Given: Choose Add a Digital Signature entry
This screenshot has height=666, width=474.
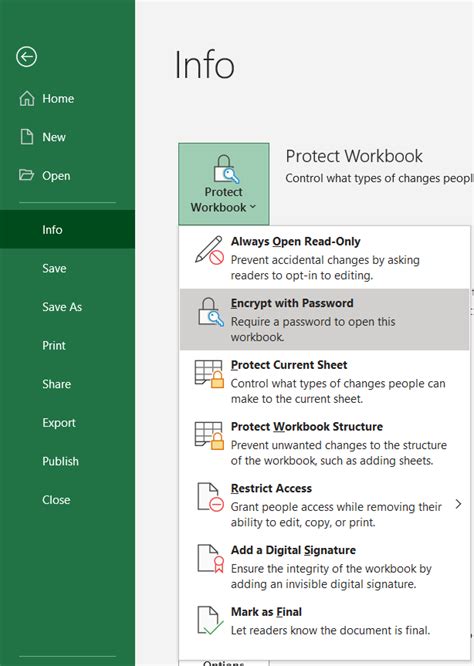Looking at the screenshot, I should (324, 566).
